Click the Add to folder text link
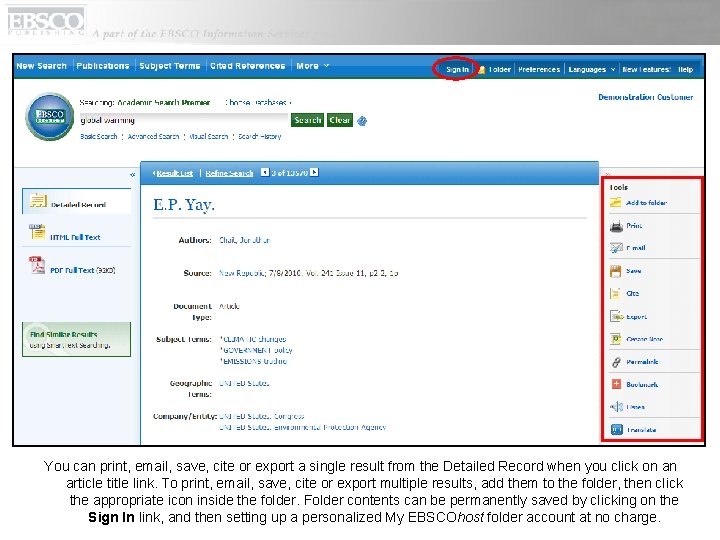The width and height of the screenshot is (720, 540). (647, 202)
